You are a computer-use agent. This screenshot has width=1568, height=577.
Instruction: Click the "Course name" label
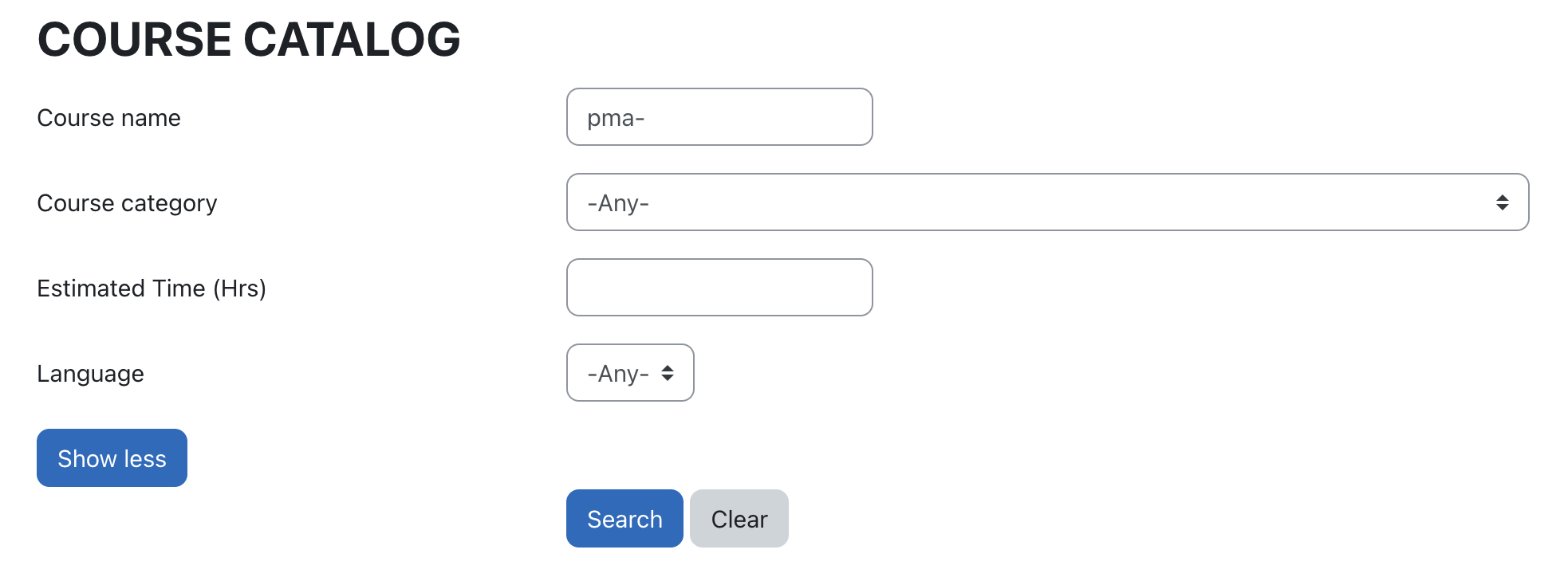click(x=108, y=118)
